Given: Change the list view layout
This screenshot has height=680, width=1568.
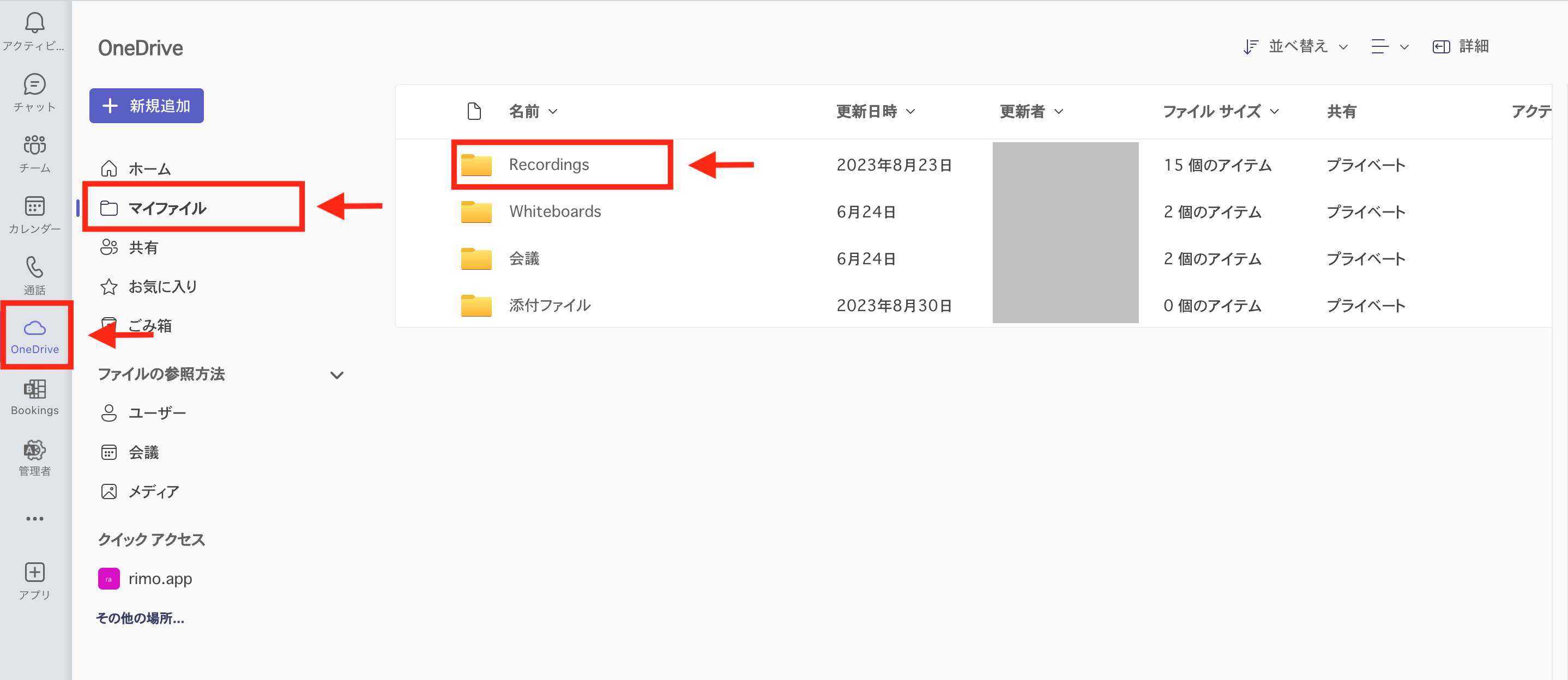Looking at the screenshot, I should point(1389,46).
